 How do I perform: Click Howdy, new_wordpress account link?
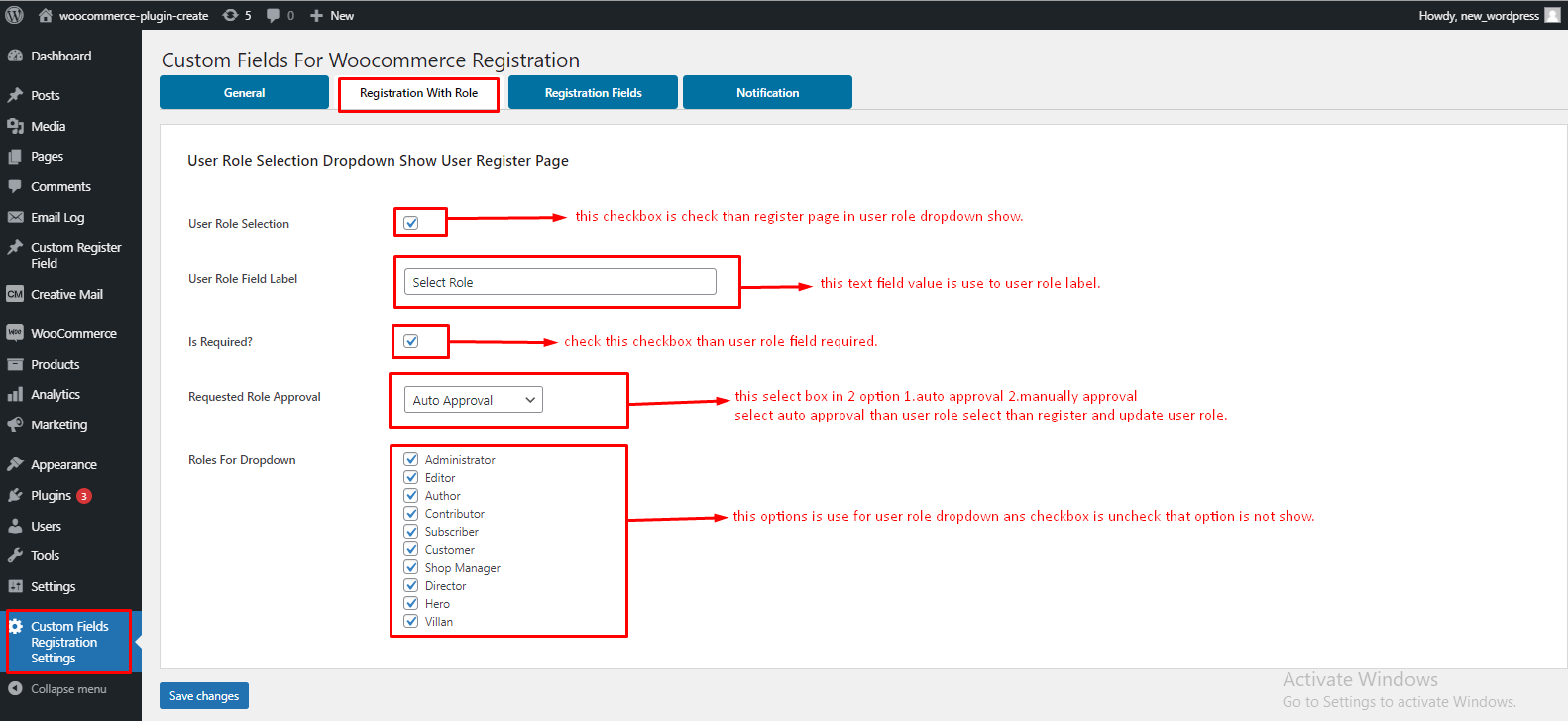[x=1479, y=15]
